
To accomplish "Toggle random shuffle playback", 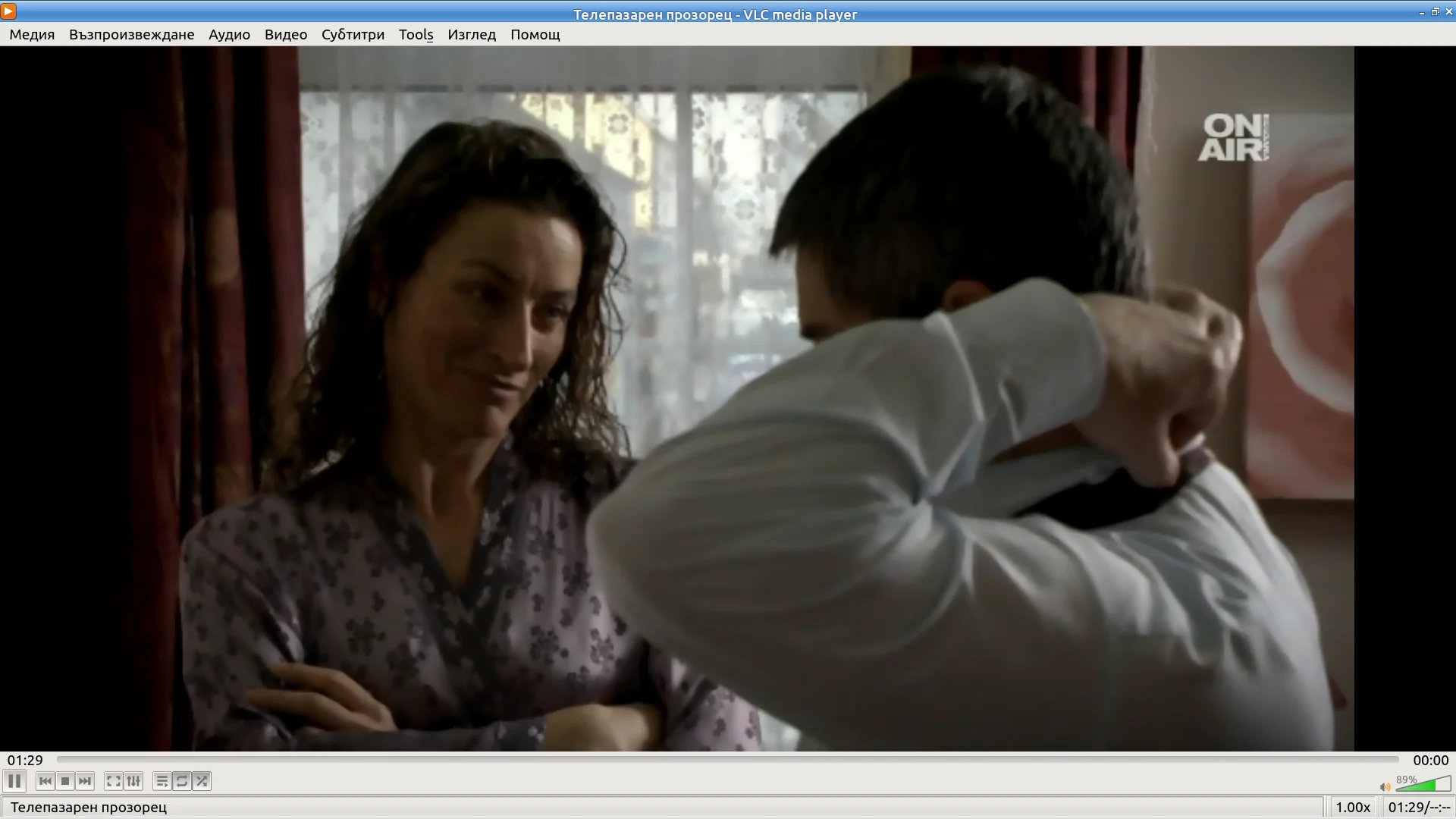I will [202, 781].
